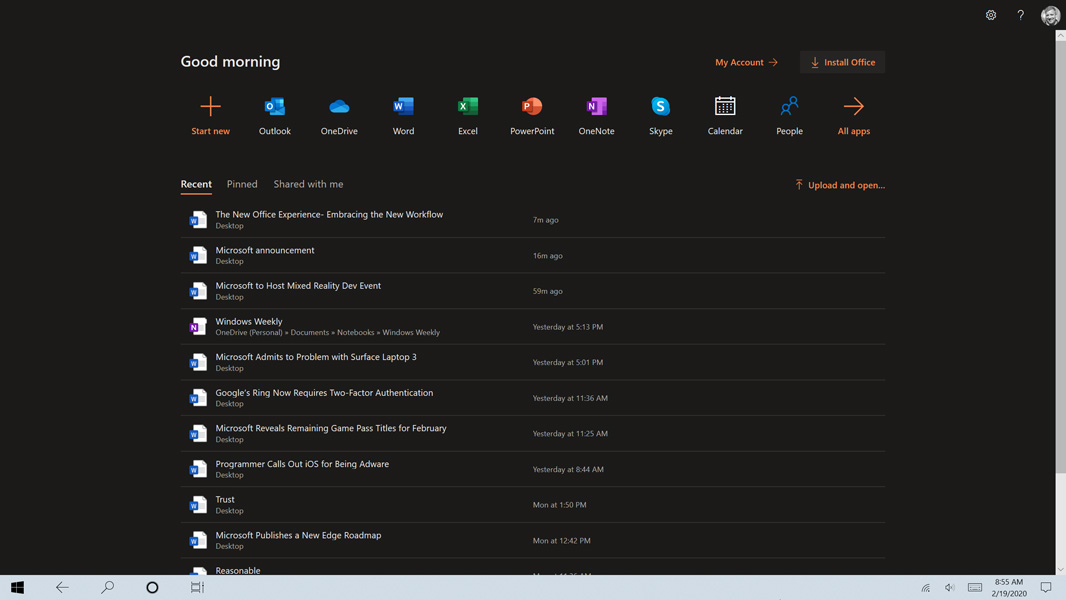Viewport: 1066px width, 600px height.
Task: Open the Windows Weekly OneNote notebook
Action: tap(249, 321)
